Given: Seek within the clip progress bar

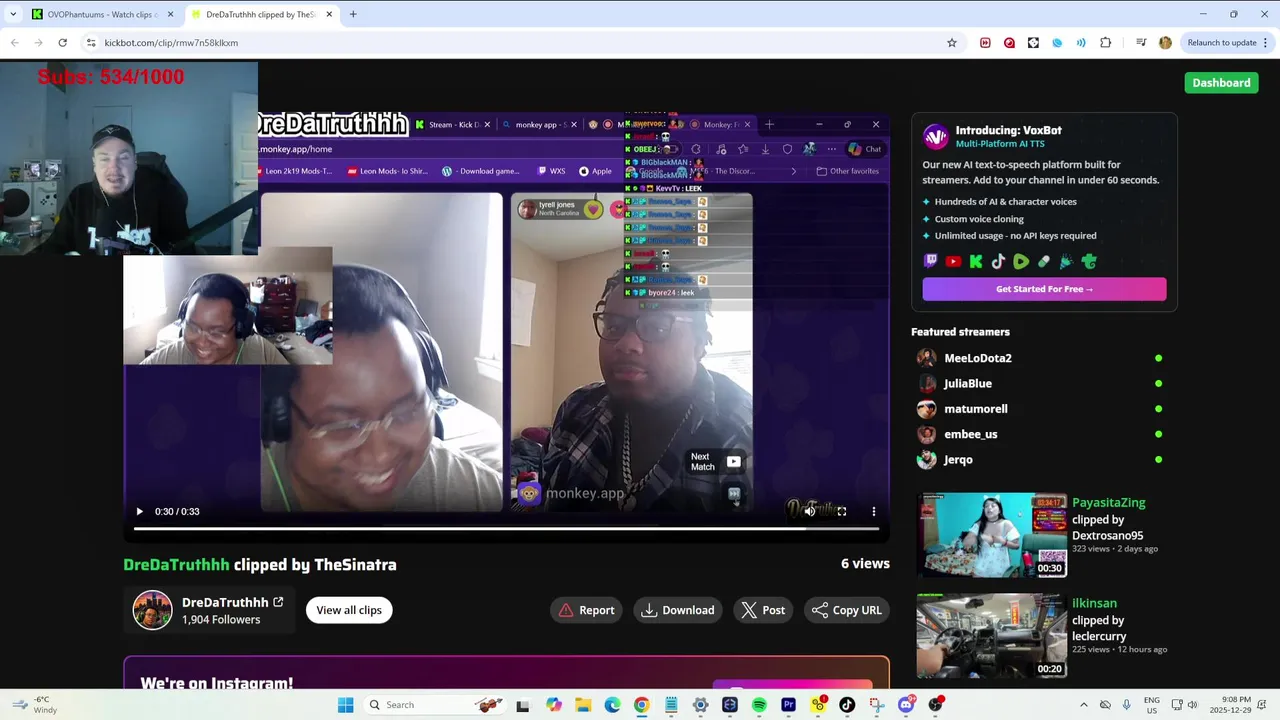Looking at the screenshot, I should click(x=506, y=528).
